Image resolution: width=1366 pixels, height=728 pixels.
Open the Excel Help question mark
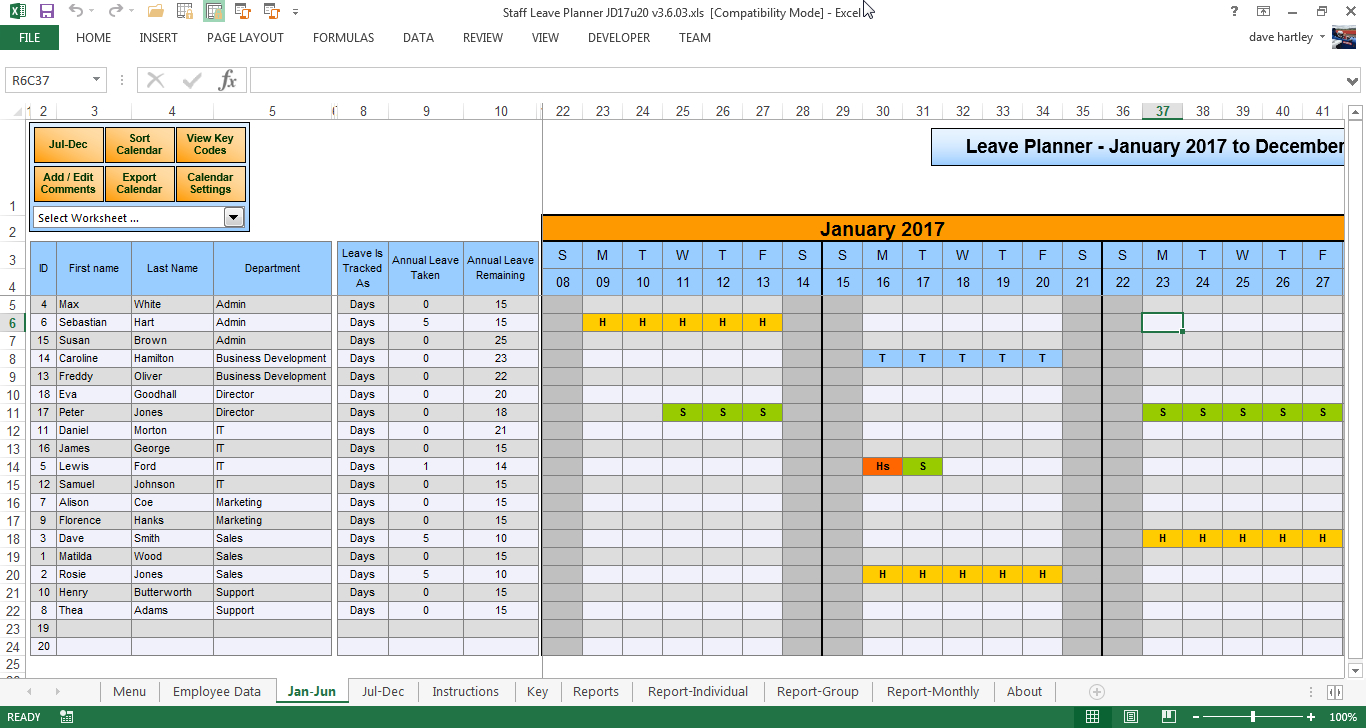(x=1234, y=12)
